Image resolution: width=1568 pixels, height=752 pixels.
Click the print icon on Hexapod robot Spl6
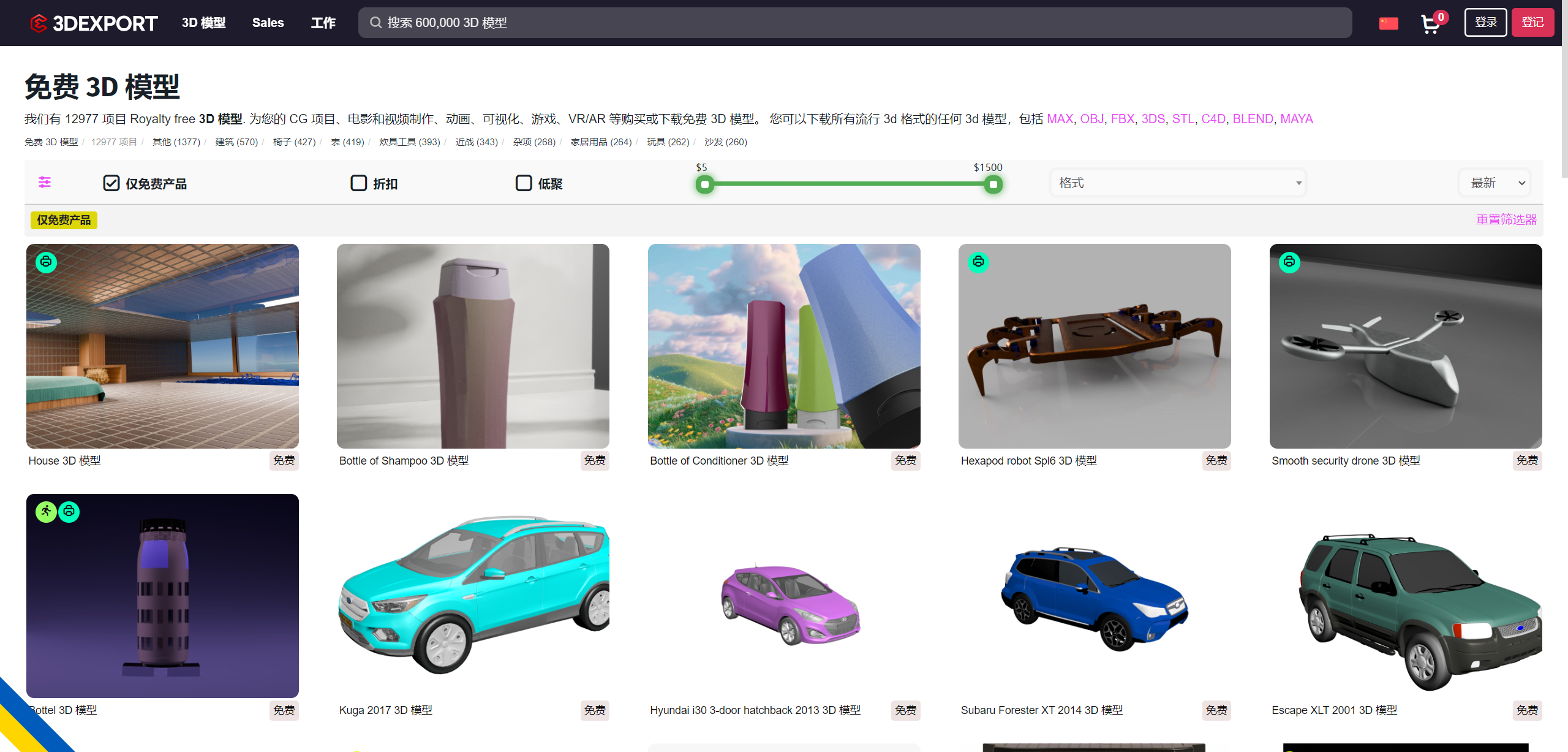coord(978,262)
